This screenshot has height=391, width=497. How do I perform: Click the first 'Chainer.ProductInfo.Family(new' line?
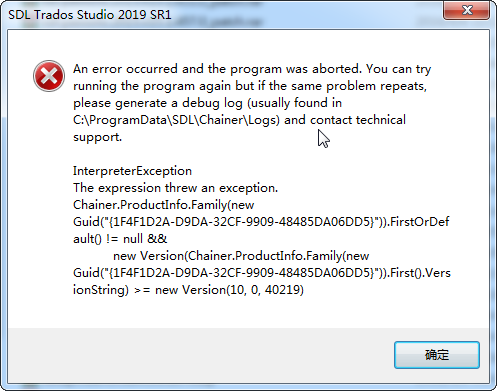(164, 205)
